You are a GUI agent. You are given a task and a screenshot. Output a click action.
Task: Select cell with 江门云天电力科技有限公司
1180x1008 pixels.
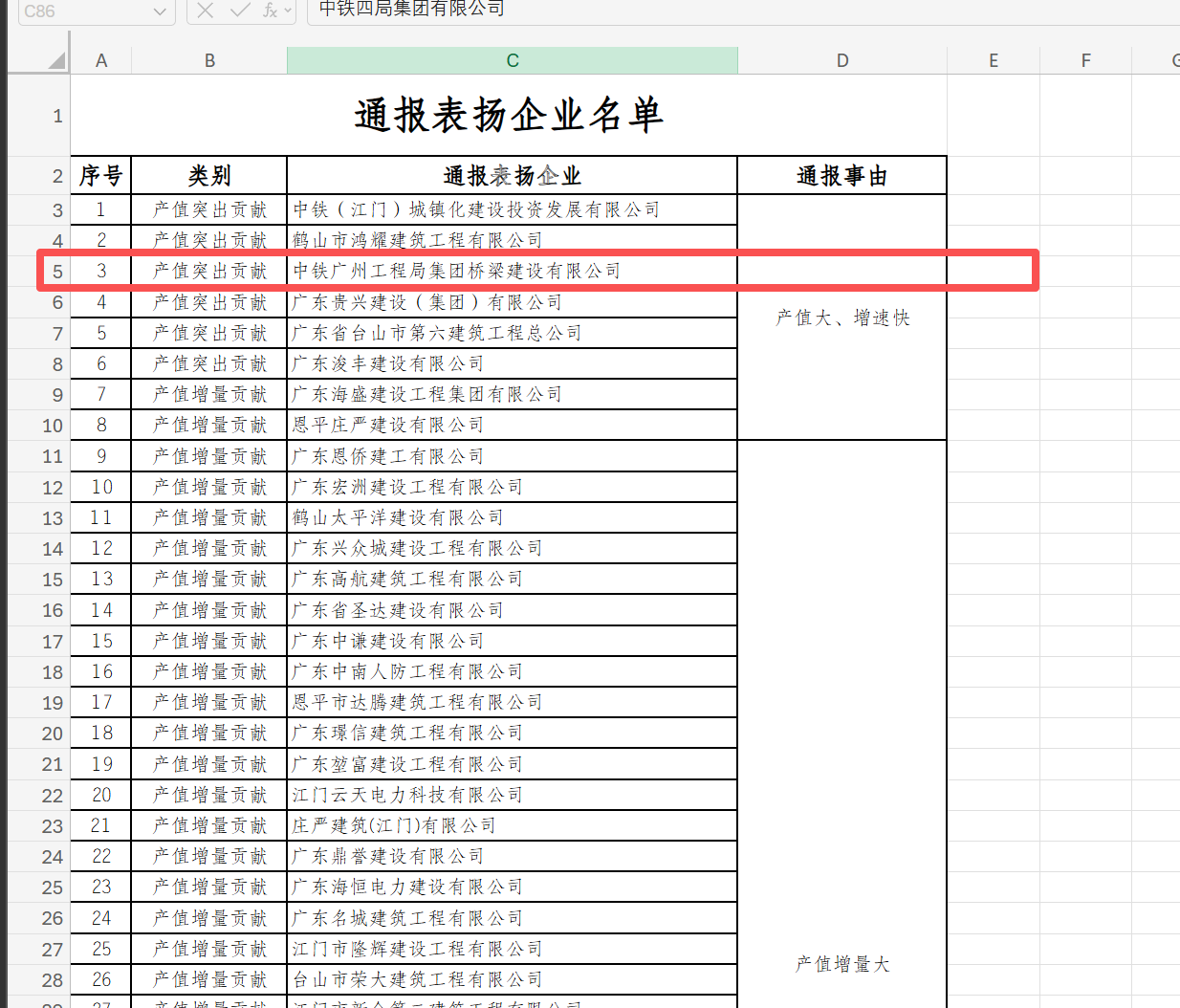[512, 795]
